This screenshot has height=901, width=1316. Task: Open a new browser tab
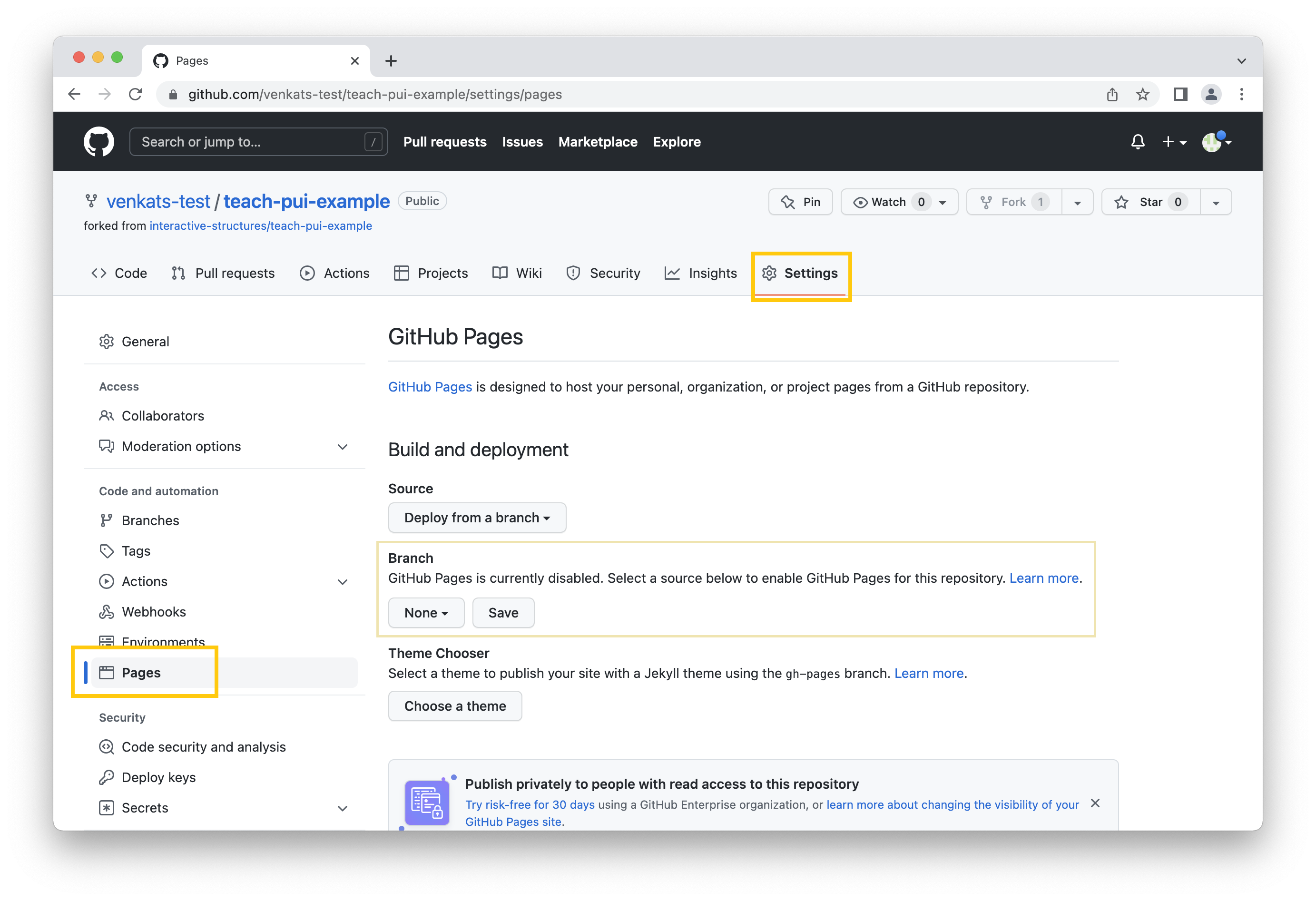(391, 60)
